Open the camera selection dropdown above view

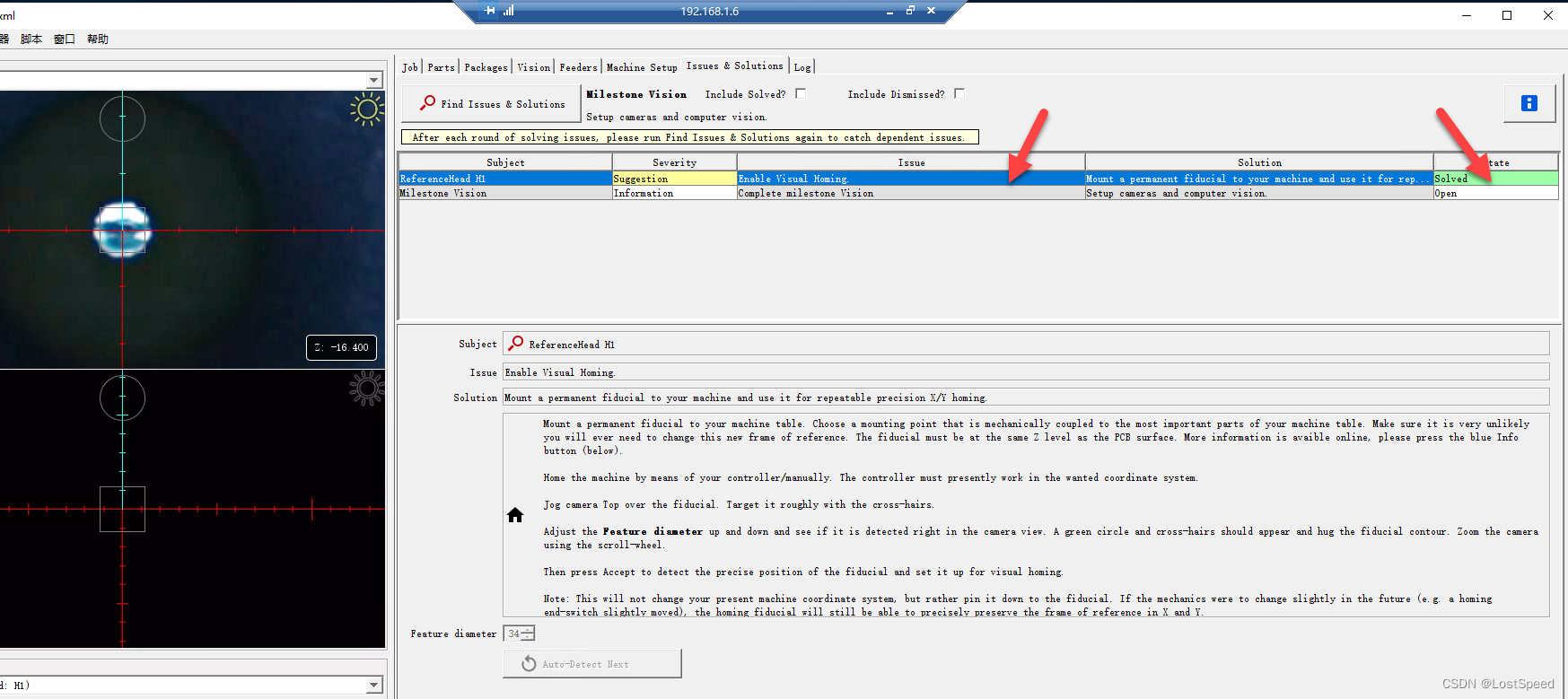pyautogui.click(x=373, y=81)
